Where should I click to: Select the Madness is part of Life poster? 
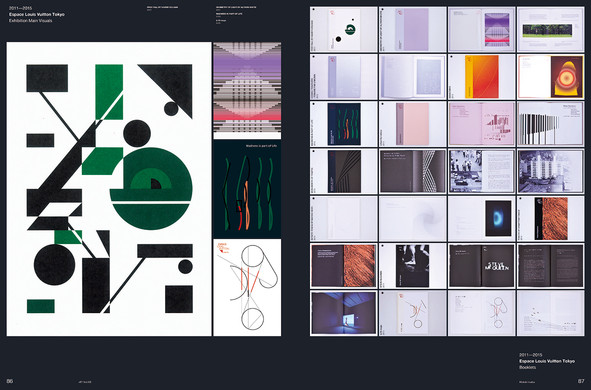pyautogui.click(x=247, y=189)
